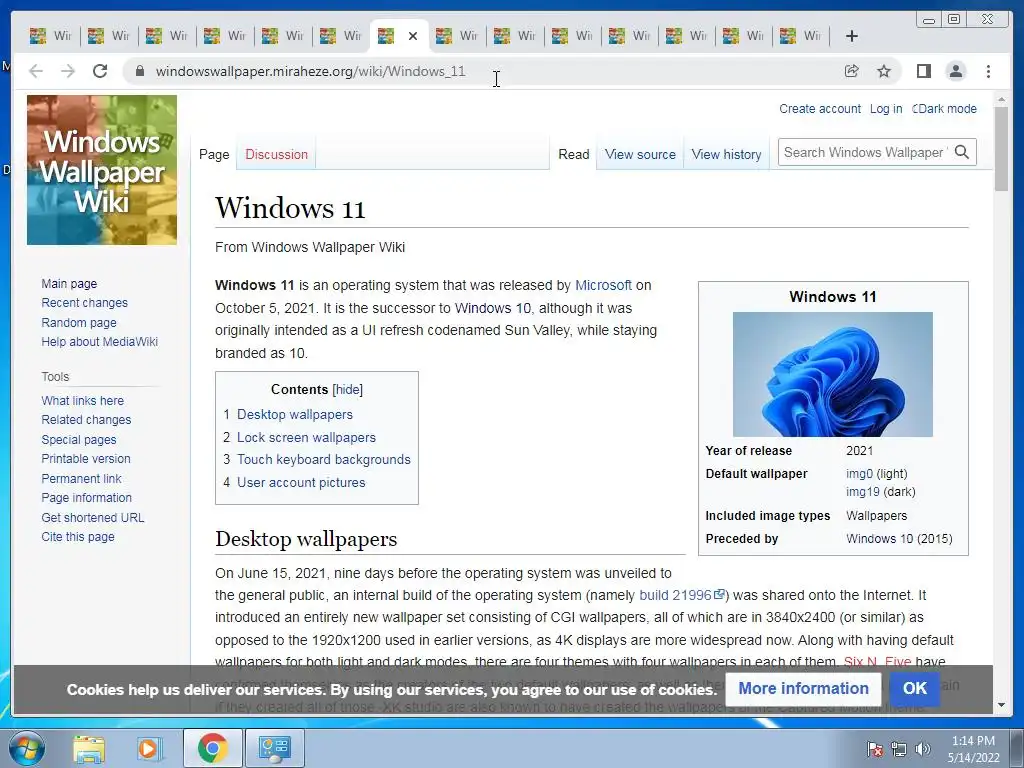Open Windows Explorer from the taskbar
The width and height of the screenshot is (1024, 768).
coord(89,748)
